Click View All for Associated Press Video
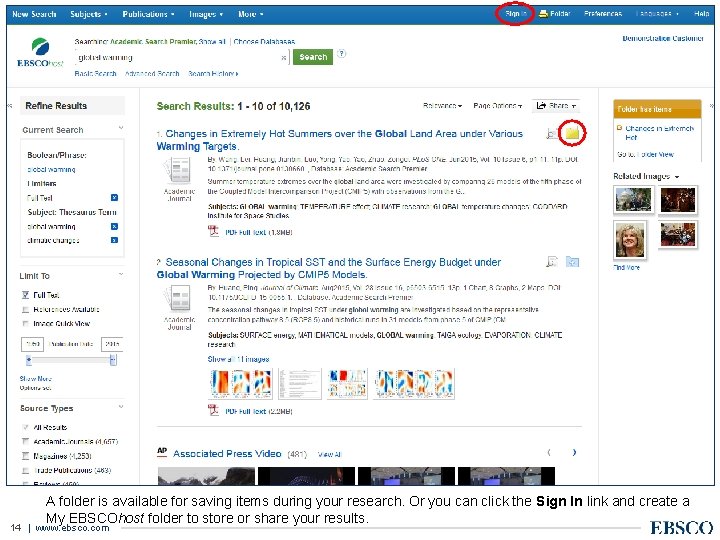This screenshot has width=720, height=540. [330, 454]
